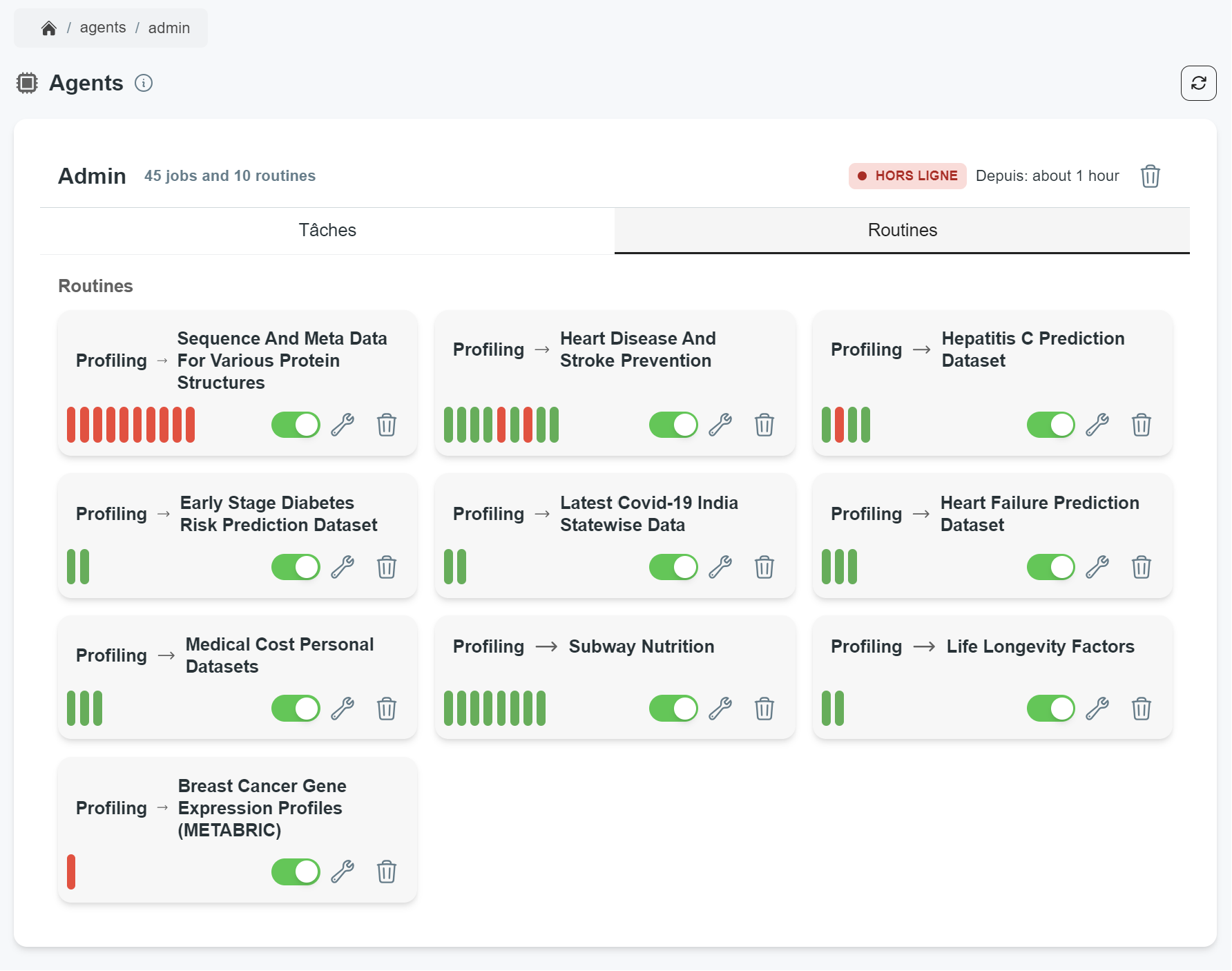Configure Subway Nutrition routine wrench
Image resolution: width=1232 pixels, height=971 pixels.
click(x=720, y=709)
